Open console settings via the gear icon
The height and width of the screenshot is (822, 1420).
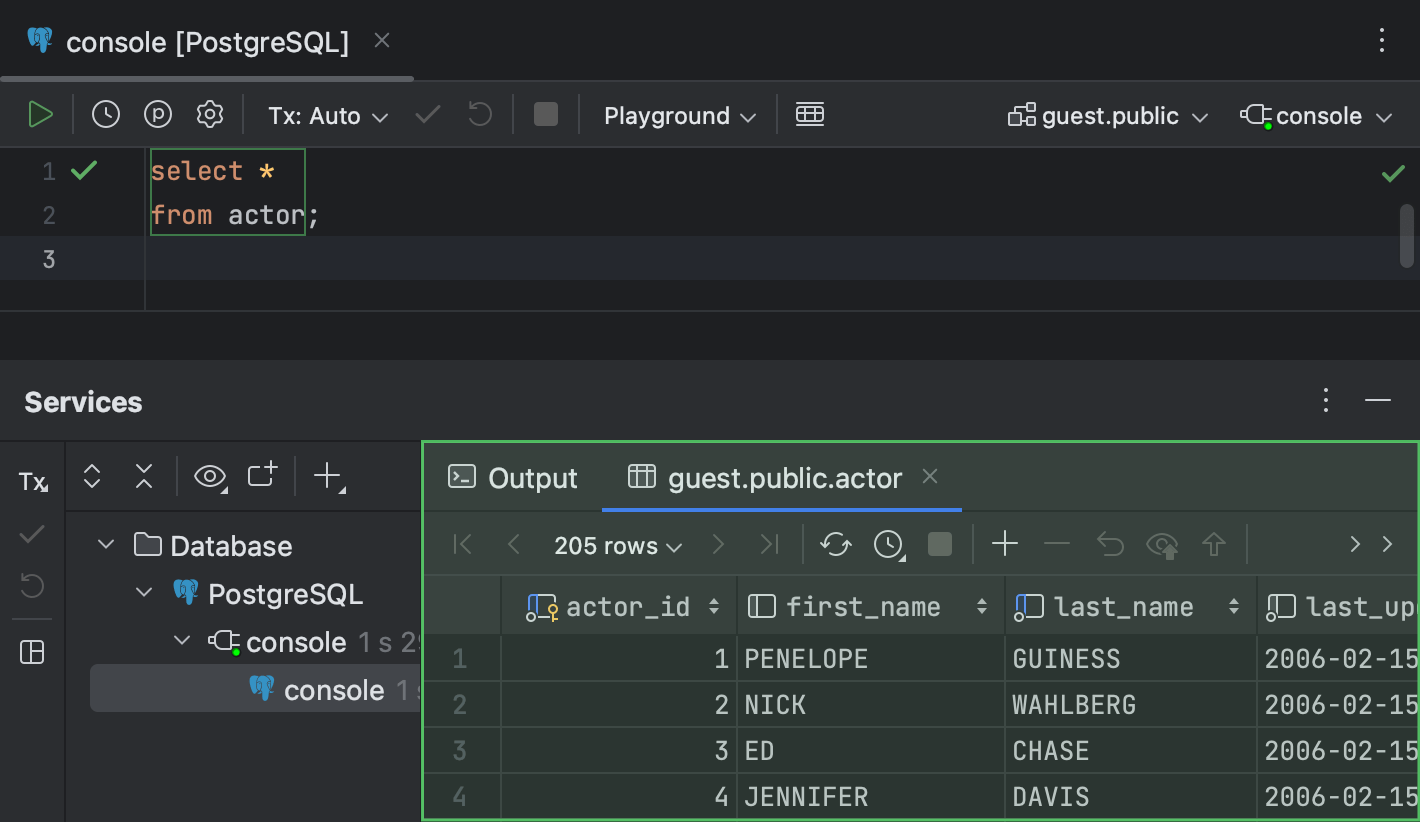pyautogui.click(x=210, y=114)
